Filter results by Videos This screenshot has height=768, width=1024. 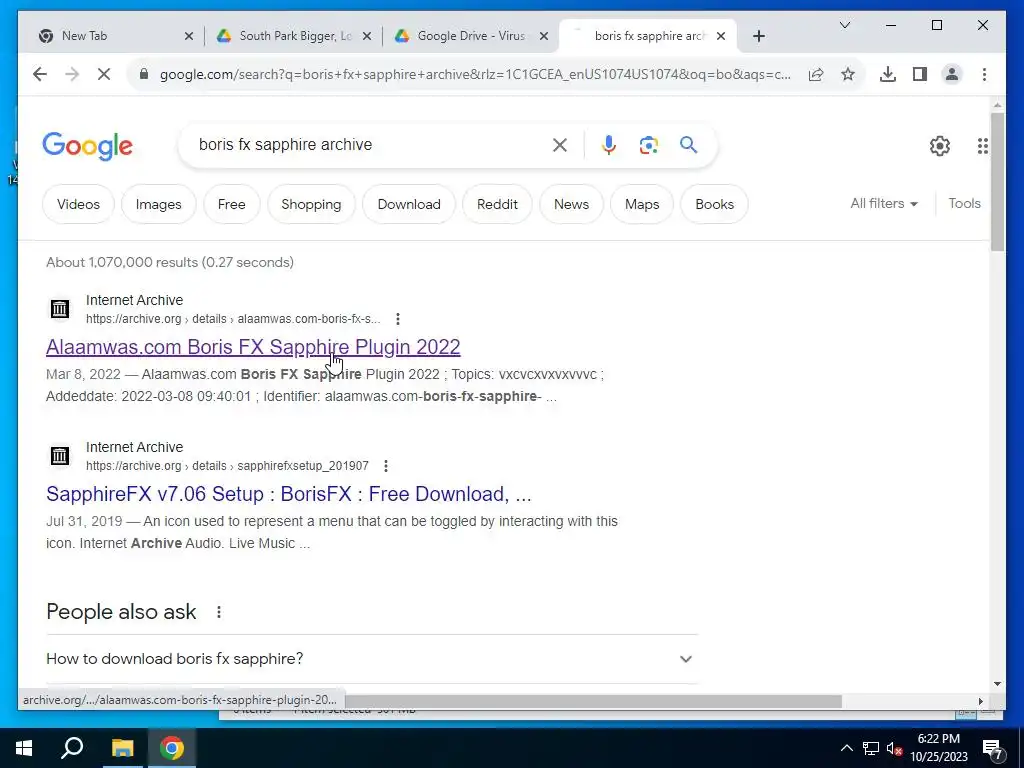click(x=78, y=204)
